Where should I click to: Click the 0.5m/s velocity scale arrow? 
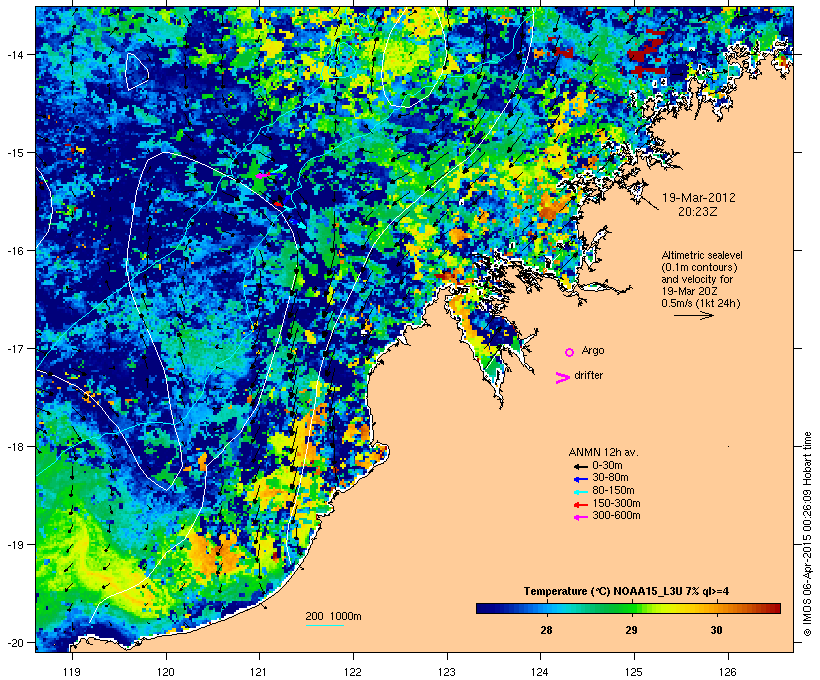pos(693,315)
